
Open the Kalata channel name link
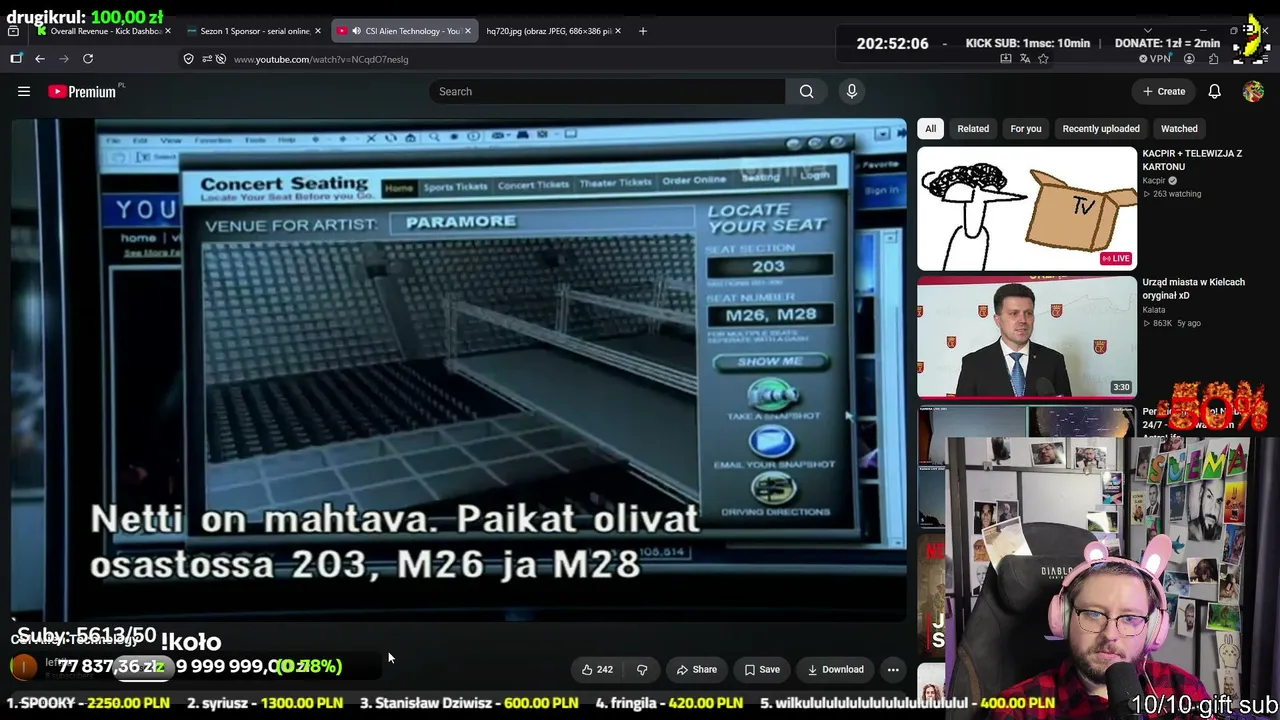click(1154, 310)
